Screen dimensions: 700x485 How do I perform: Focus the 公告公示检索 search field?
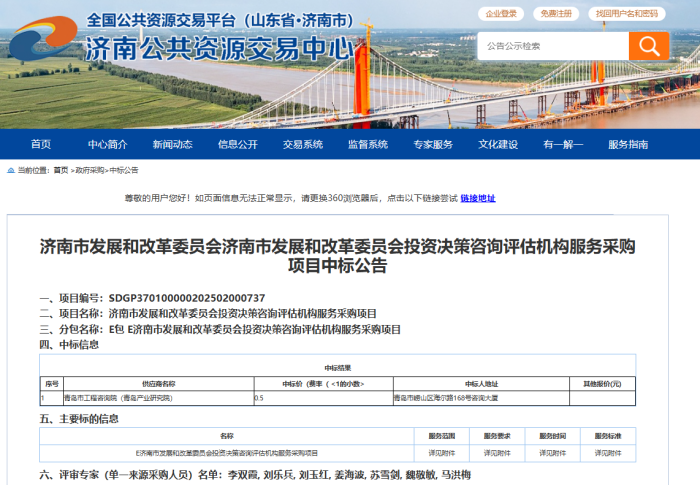553,46
